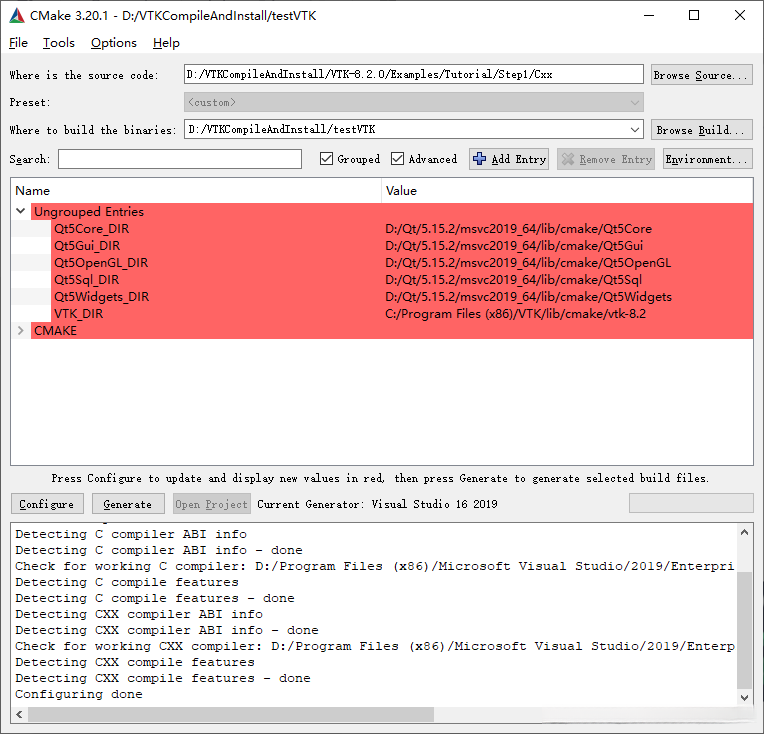This screenshot has height=734, width=764.
Task: Click the log scroll up arrow
Action: (x=744, y=532)
